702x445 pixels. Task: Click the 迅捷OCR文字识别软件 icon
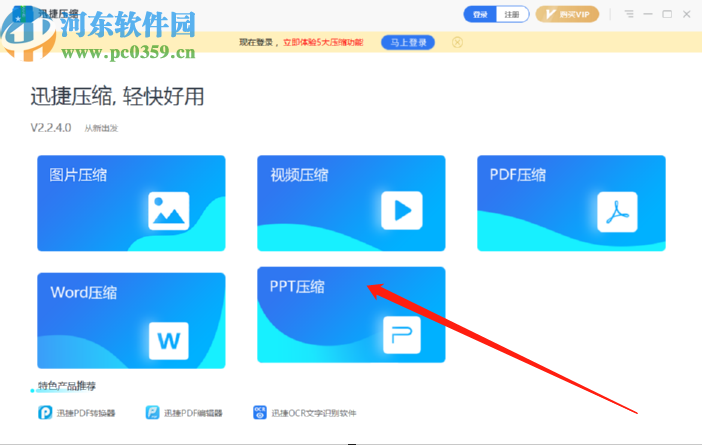[x=260, y=412]
